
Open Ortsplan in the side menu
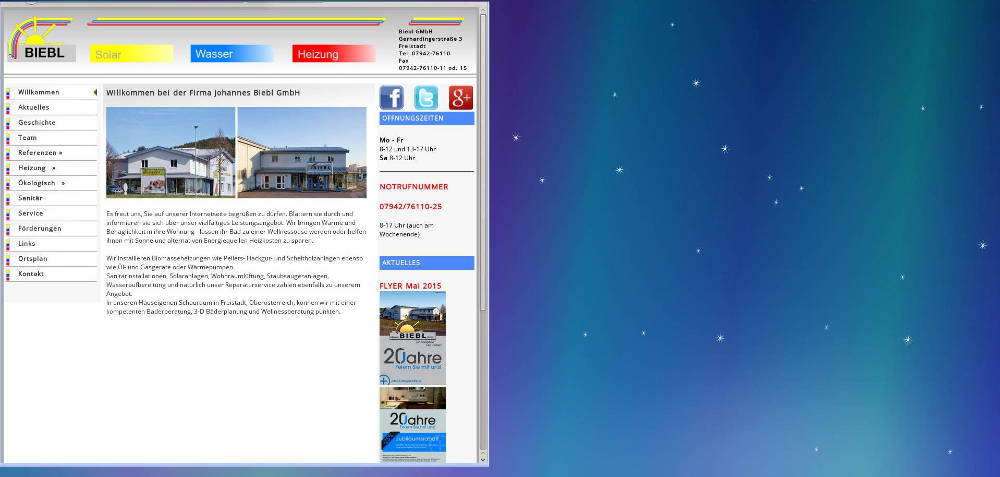tap(51, 259)
